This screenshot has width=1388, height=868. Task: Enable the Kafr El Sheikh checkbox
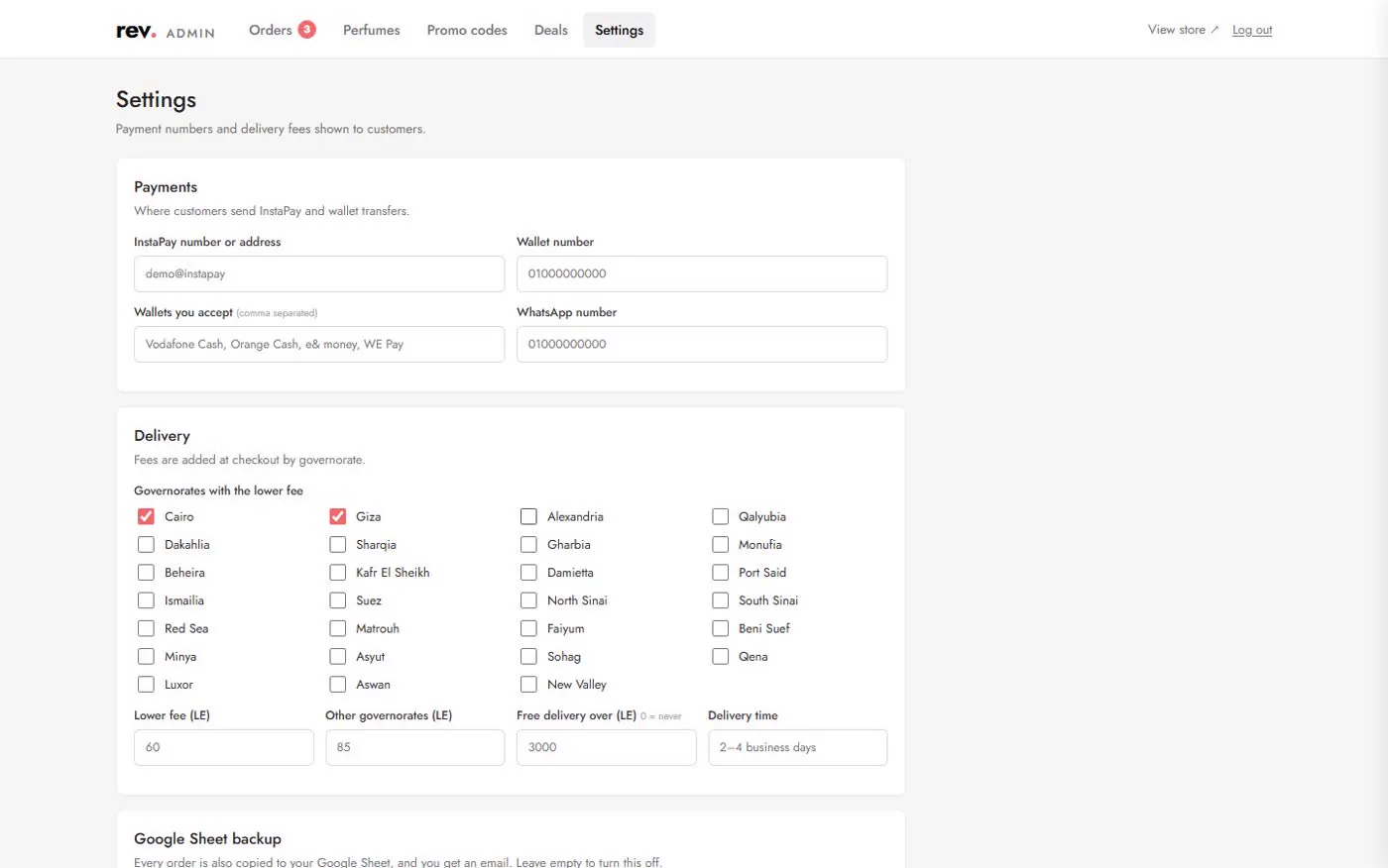click(x=338, y=573)
